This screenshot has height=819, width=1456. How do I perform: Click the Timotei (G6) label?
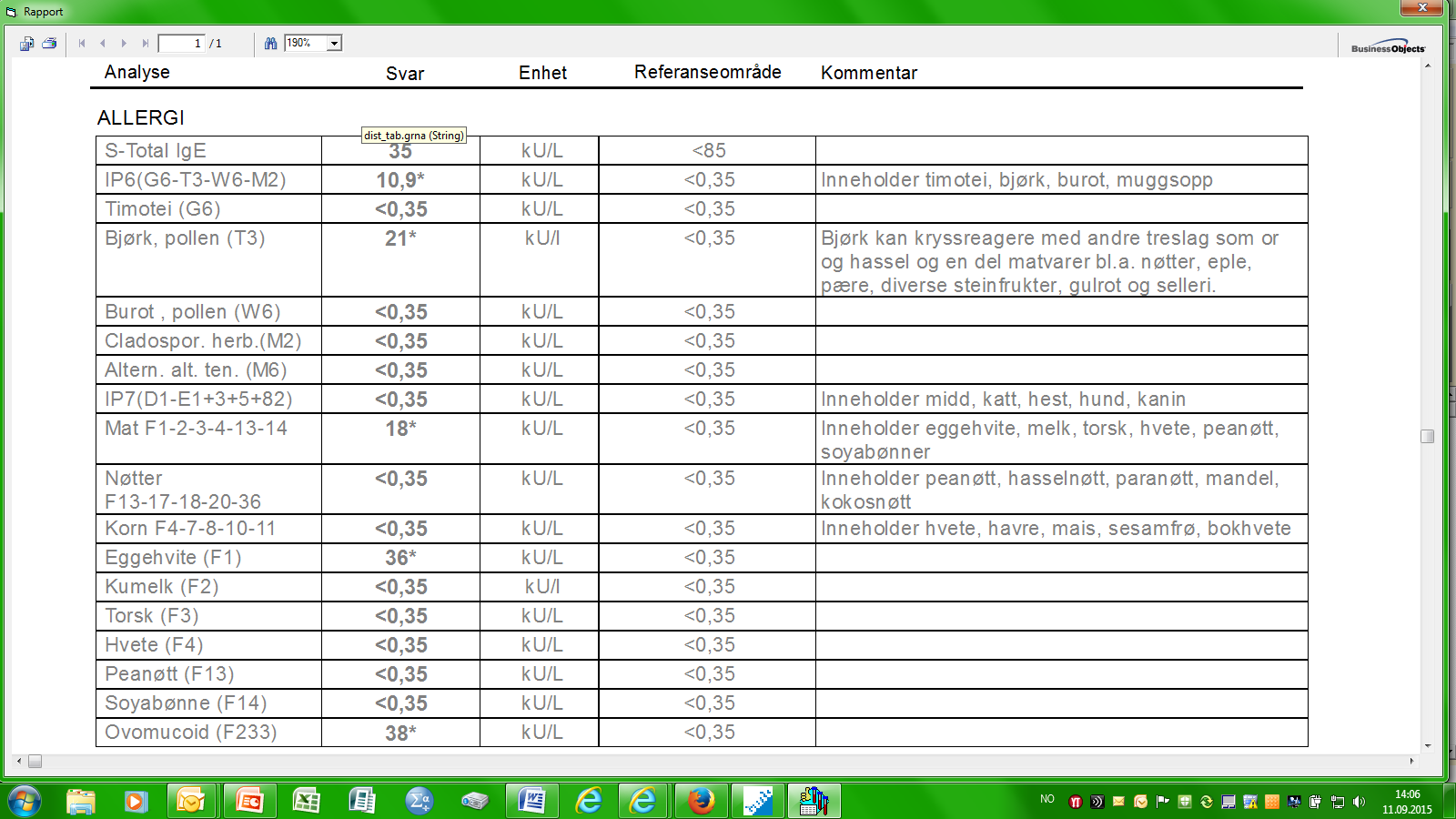[163, 209]
